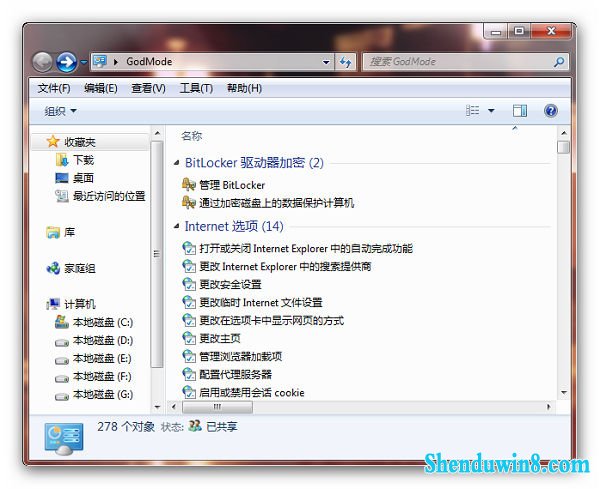Open 本地磁盘 (G:)
This screenshot has width=600, height=489.
click(103, 394)
